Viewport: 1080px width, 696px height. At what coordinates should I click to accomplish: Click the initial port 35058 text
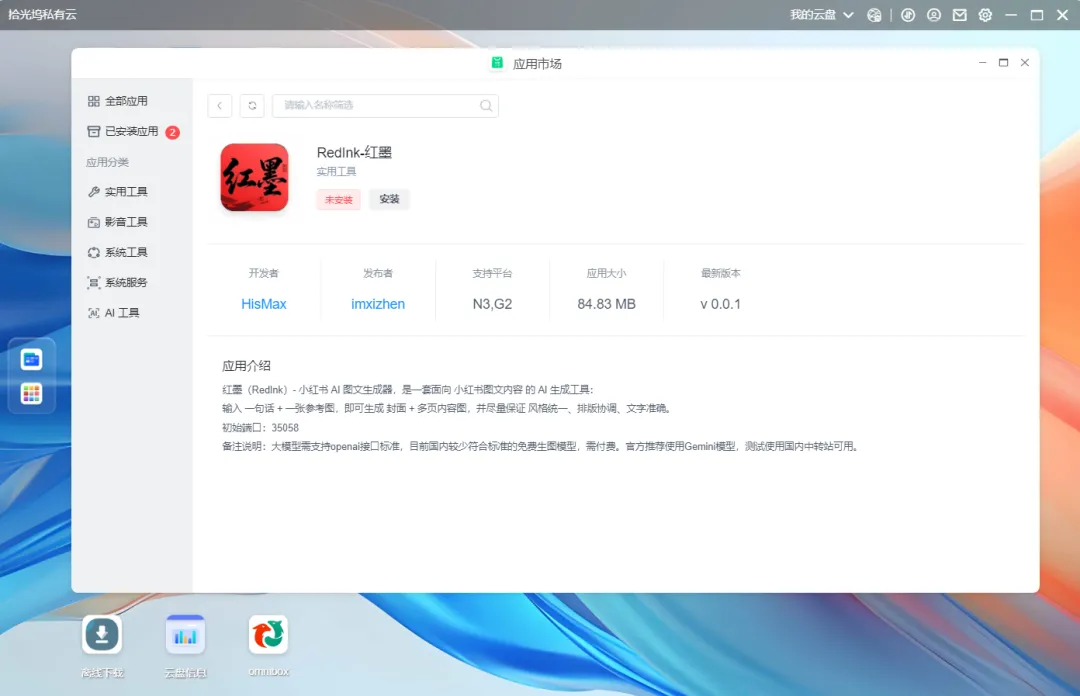(260, 428)
